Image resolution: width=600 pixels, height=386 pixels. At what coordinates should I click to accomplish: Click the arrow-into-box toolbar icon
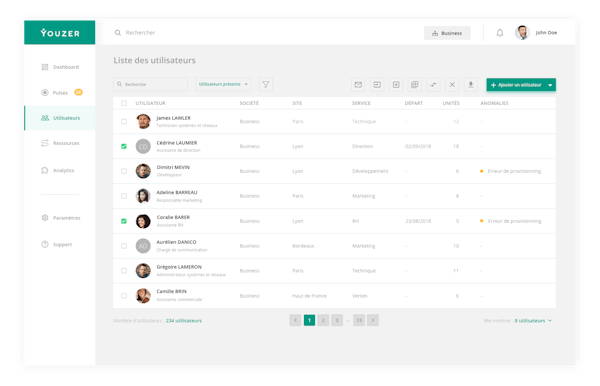click(377, 85)
